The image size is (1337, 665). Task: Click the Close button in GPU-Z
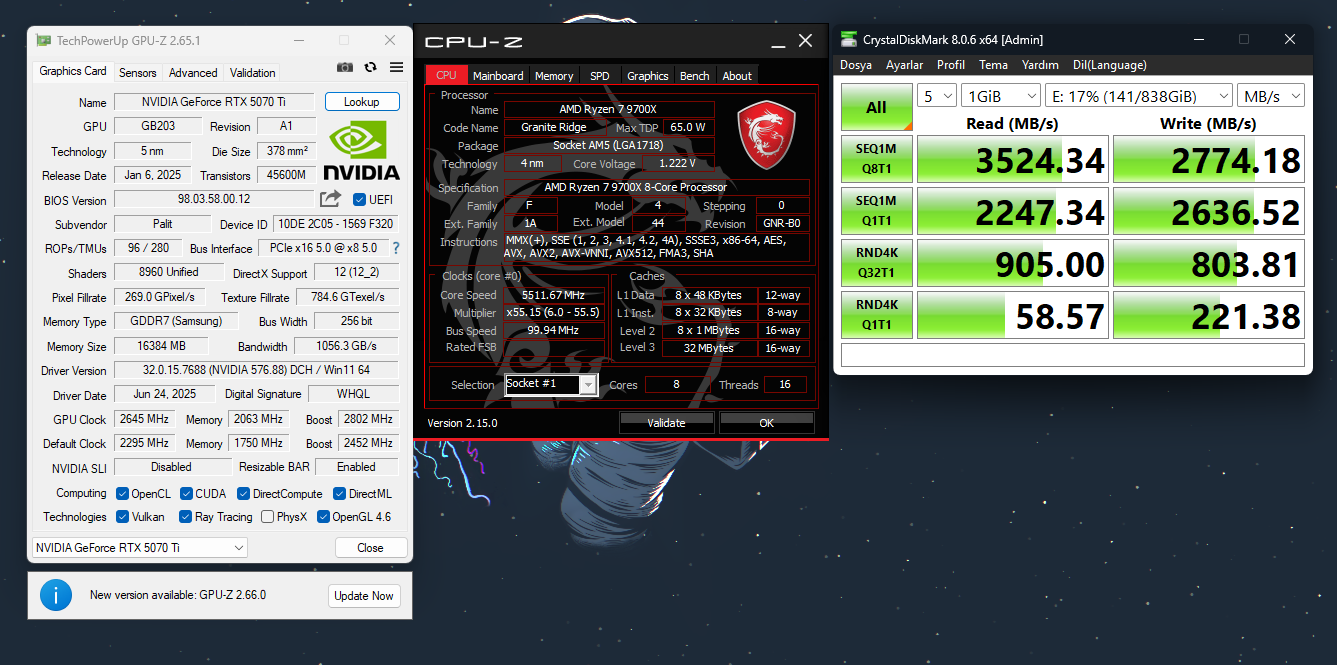point(371,548)
